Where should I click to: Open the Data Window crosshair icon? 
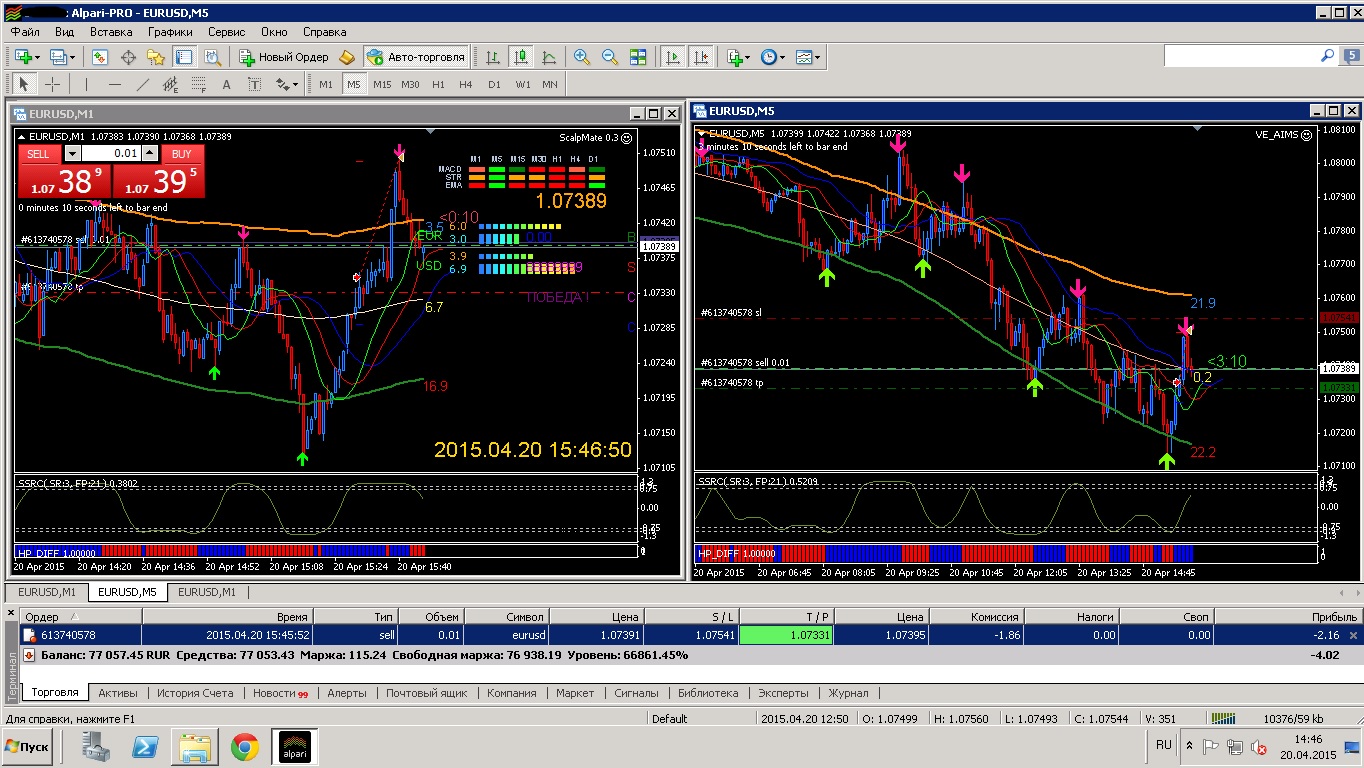[128, 57]
